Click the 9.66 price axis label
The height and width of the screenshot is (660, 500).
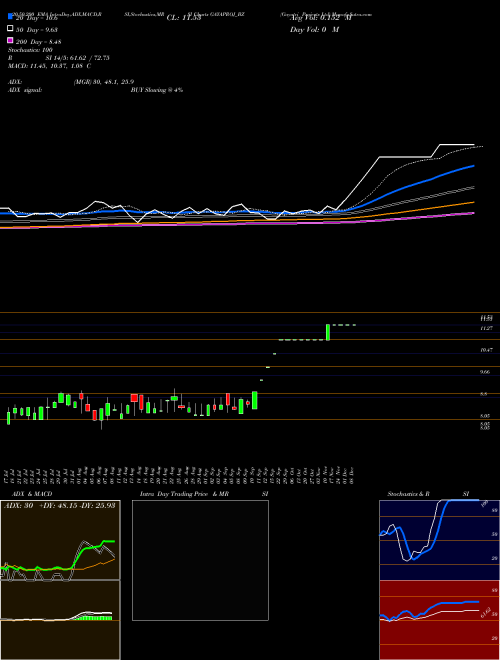[487, 372]
